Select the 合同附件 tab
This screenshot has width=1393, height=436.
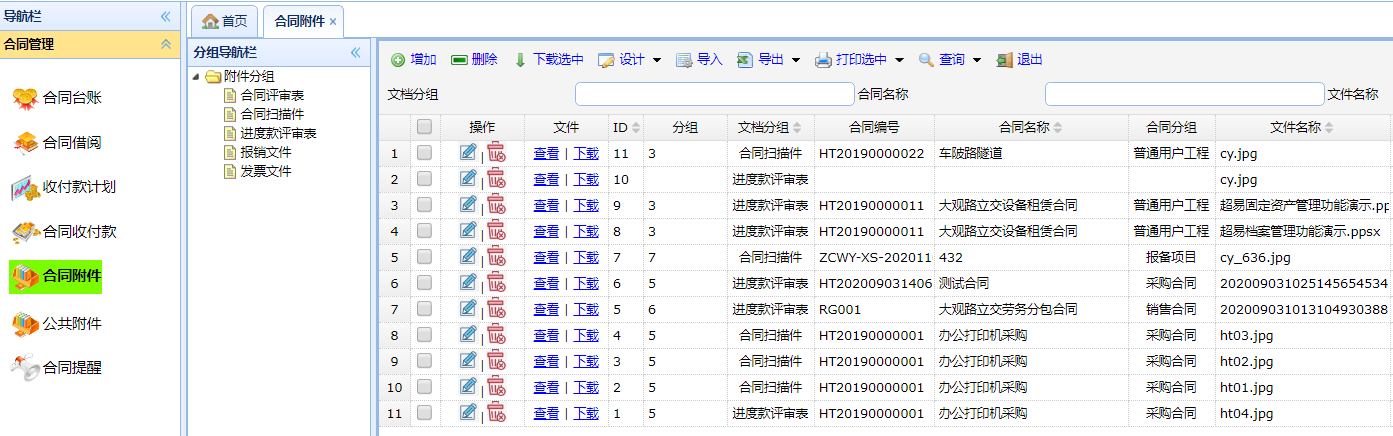(299, 21)
